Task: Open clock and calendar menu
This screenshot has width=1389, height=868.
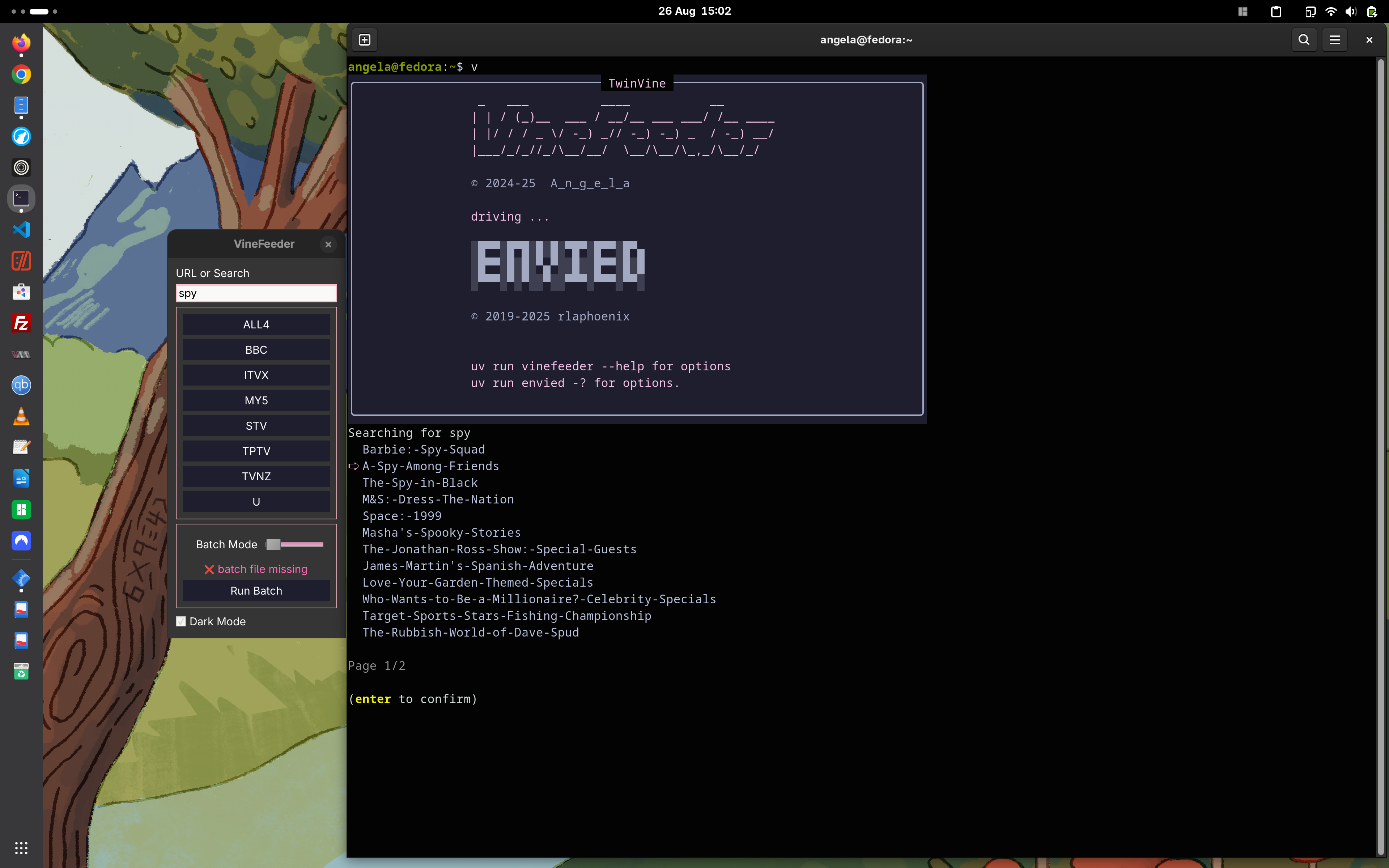Action: tap(694, 12)
